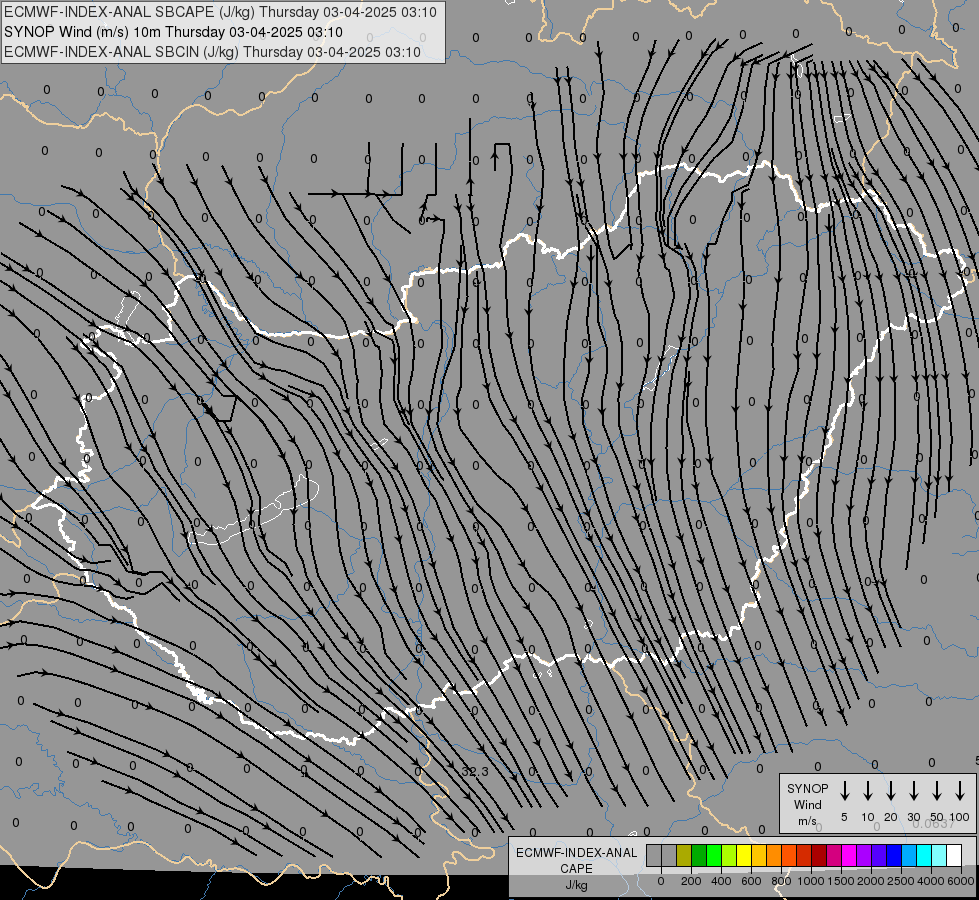This screenshot has height=900, width=979.
Task: Click the SBCAPE title line in the header
Action: [x=220, y=12]
